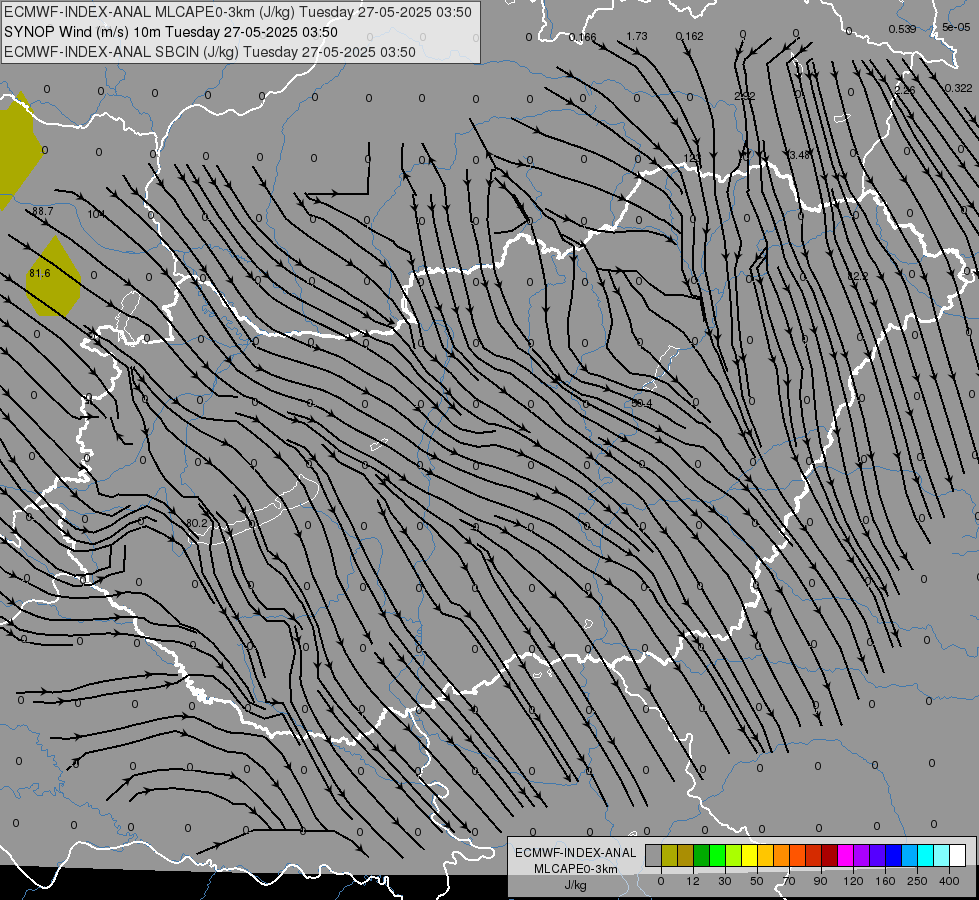Click the legend tick label 50

click(757, 881)
